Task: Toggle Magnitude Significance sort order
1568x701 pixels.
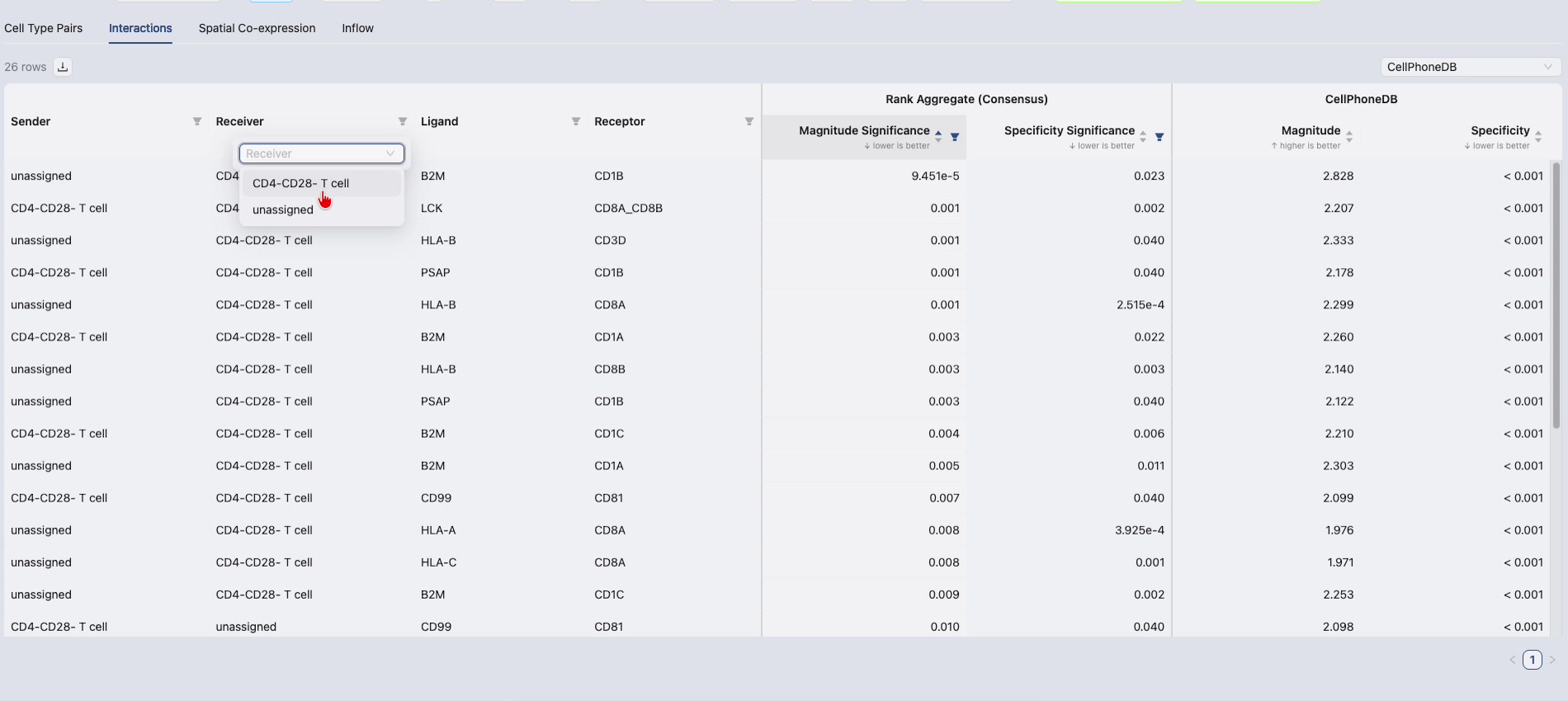Action: 938,137
